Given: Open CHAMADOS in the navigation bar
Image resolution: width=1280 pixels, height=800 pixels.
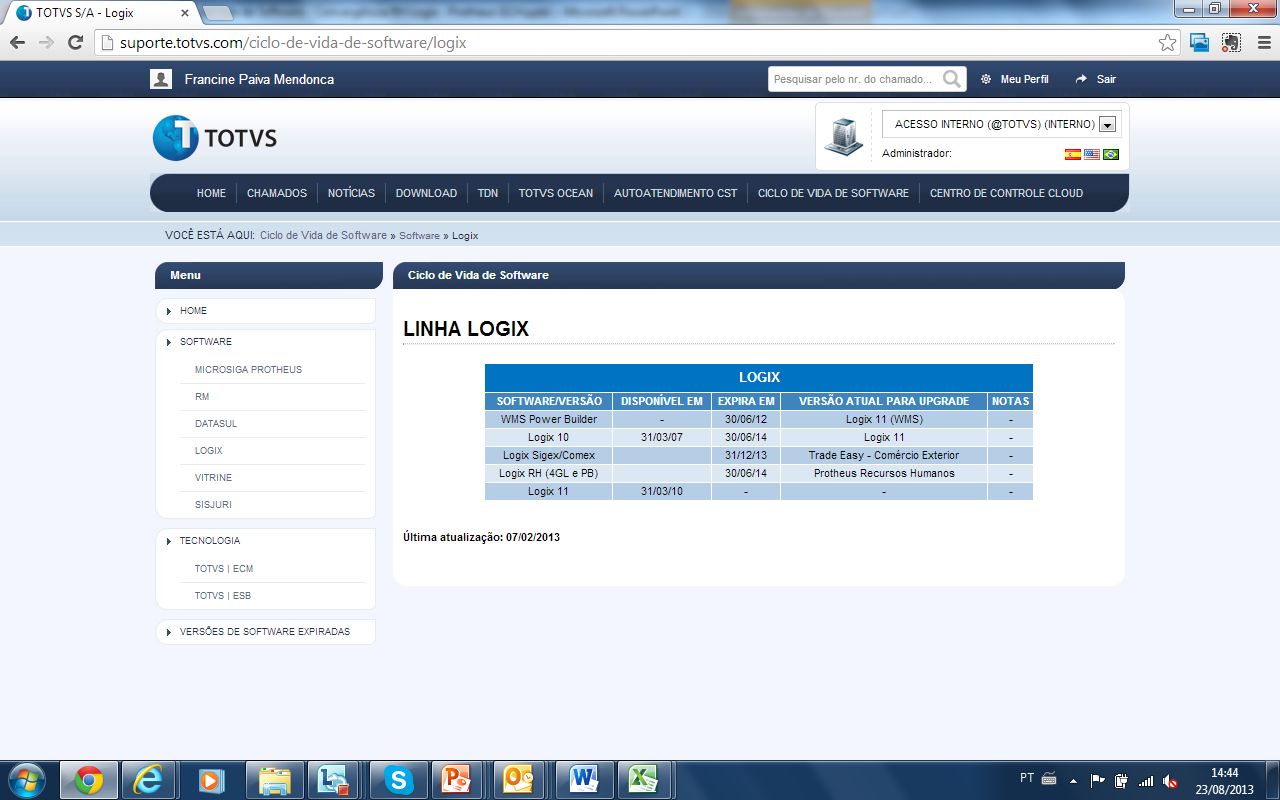Looking at the screenshot, I should (x=277, y=193).
